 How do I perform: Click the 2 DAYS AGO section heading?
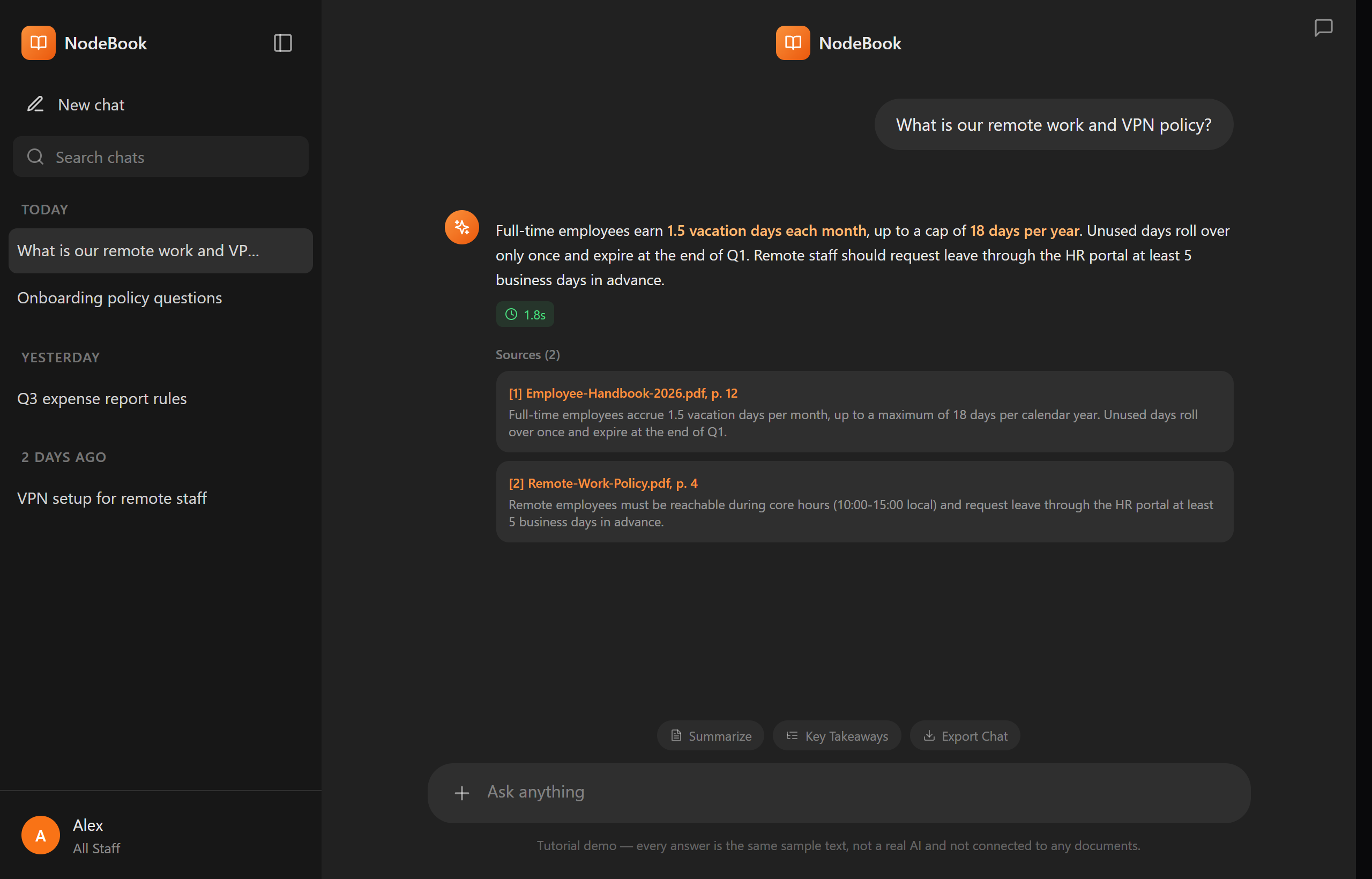[63, 457]
